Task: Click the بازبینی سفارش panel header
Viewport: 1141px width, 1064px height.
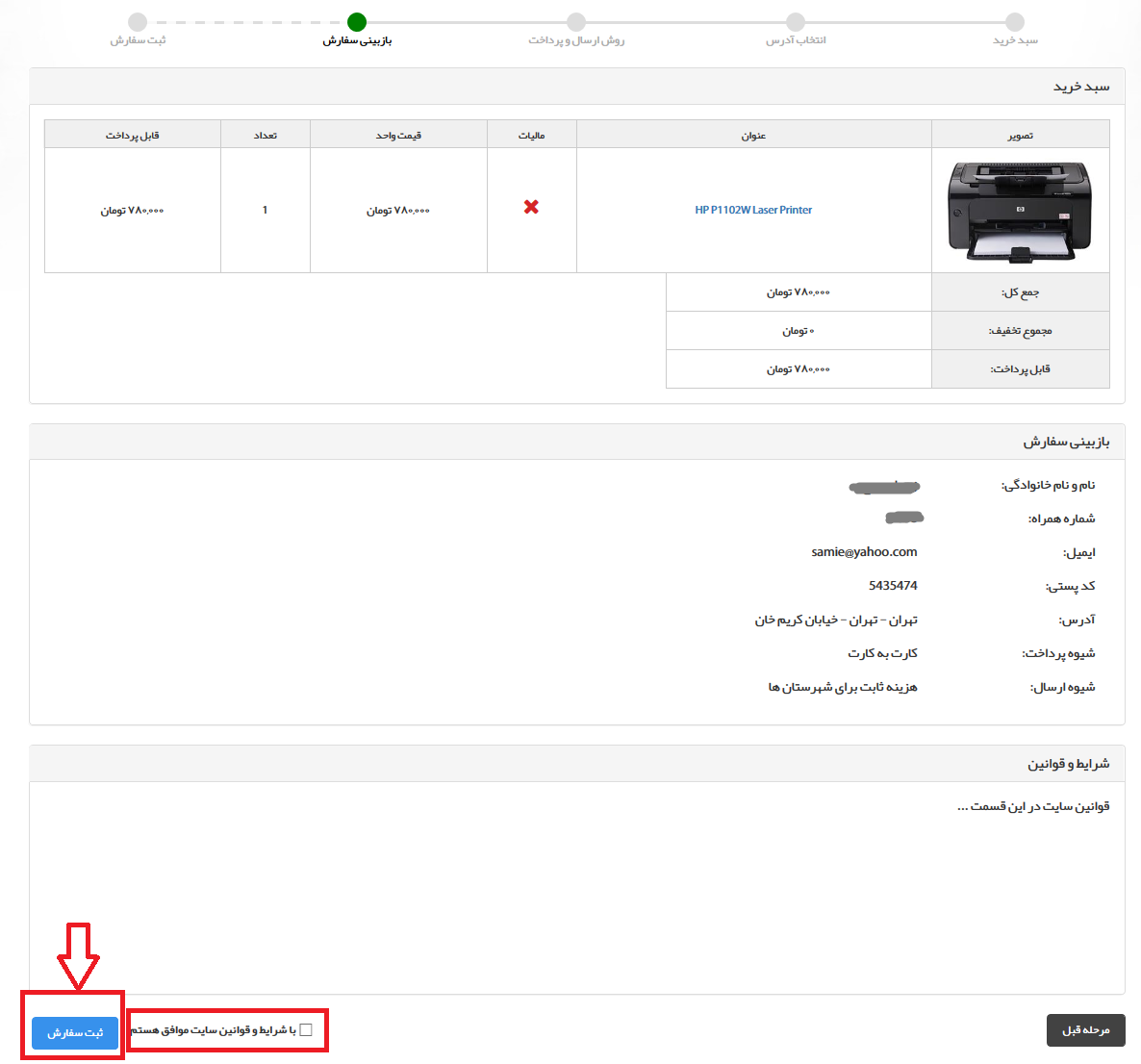Action: click(x=1066, y=442)
